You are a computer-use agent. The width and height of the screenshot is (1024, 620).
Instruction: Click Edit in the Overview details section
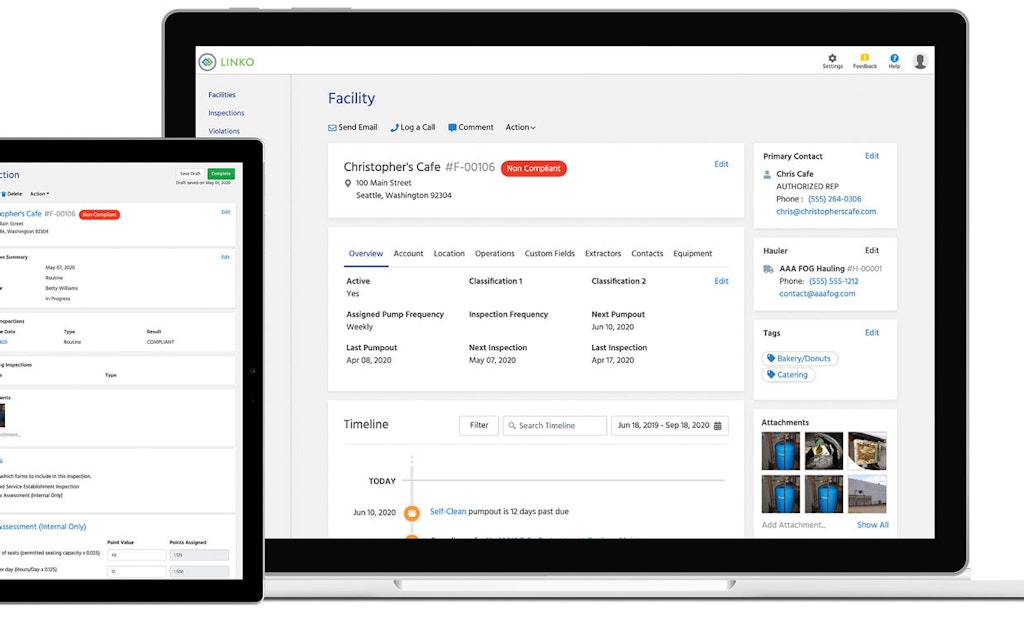point(721,282)
